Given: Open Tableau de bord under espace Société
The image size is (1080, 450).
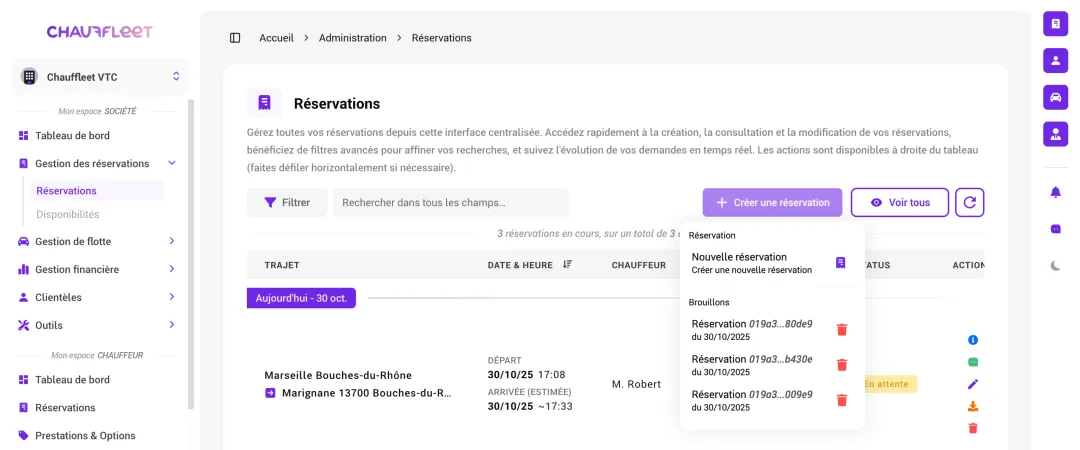Looking at the screenshot, I should (96, 136).
